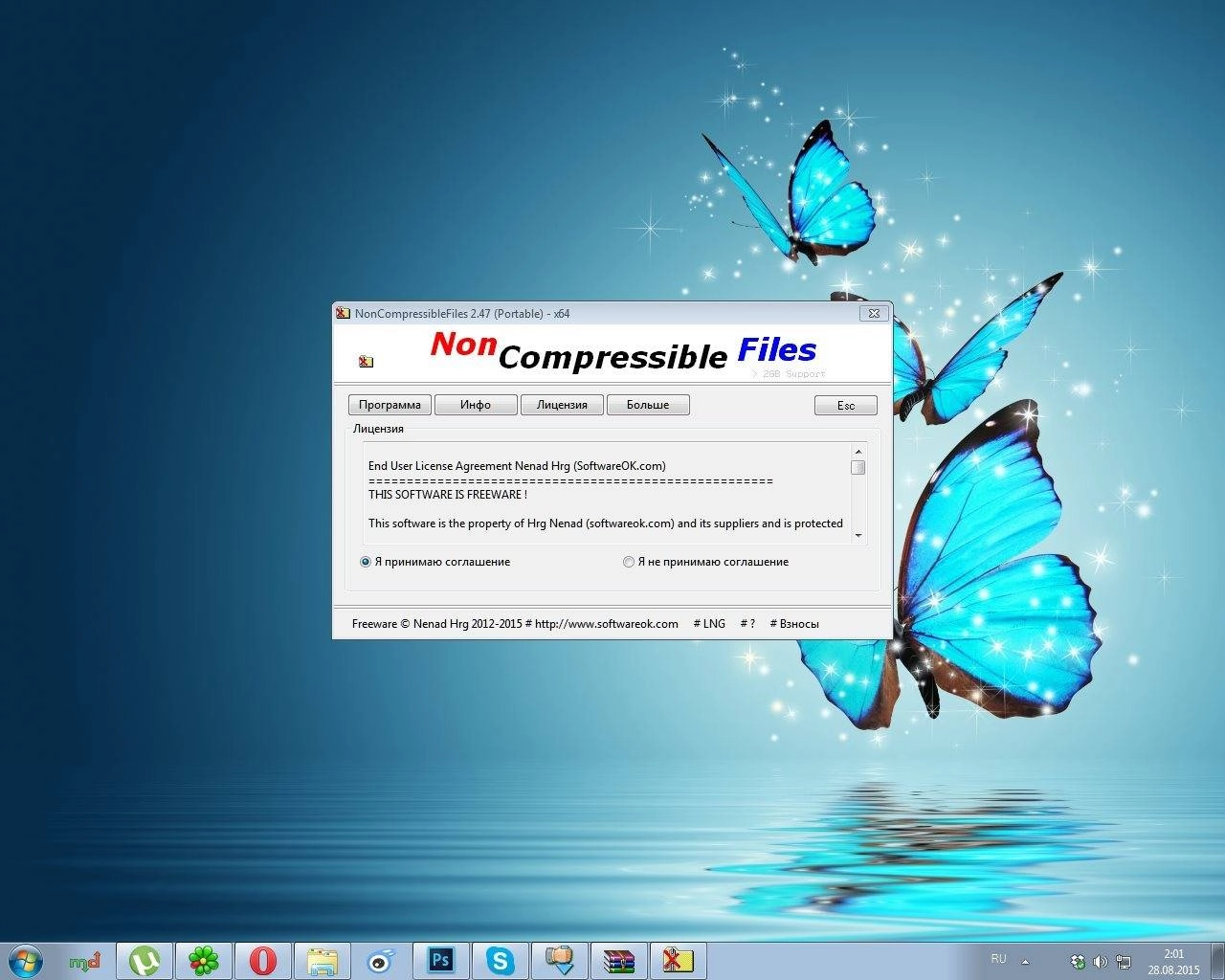
Task: Click the # Взносы donate link
Action: [794, 624]
